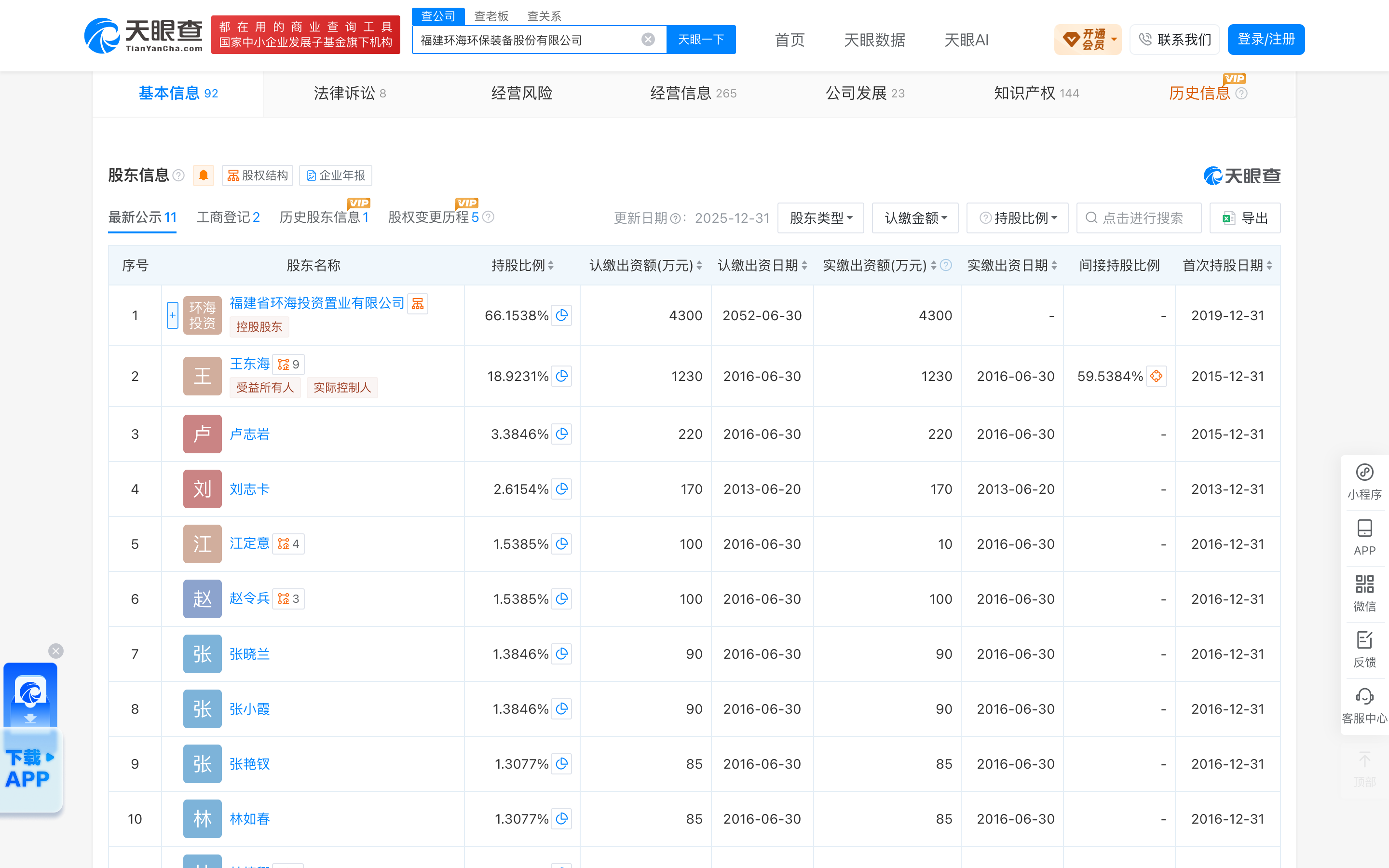Screen dimensions: 1389x868
Task: Select the 工商登记 sub-tab
Action: click(228, 217)
